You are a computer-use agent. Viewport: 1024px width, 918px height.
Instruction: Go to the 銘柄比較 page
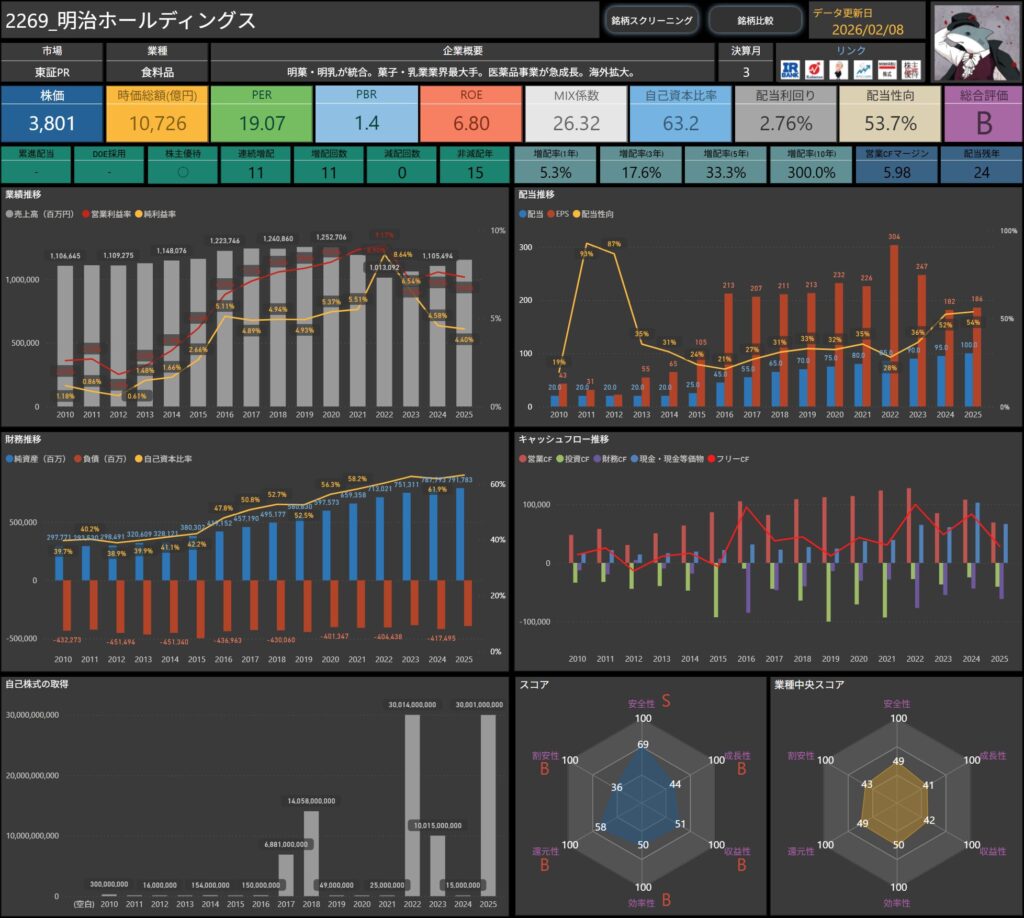point(755,20)
